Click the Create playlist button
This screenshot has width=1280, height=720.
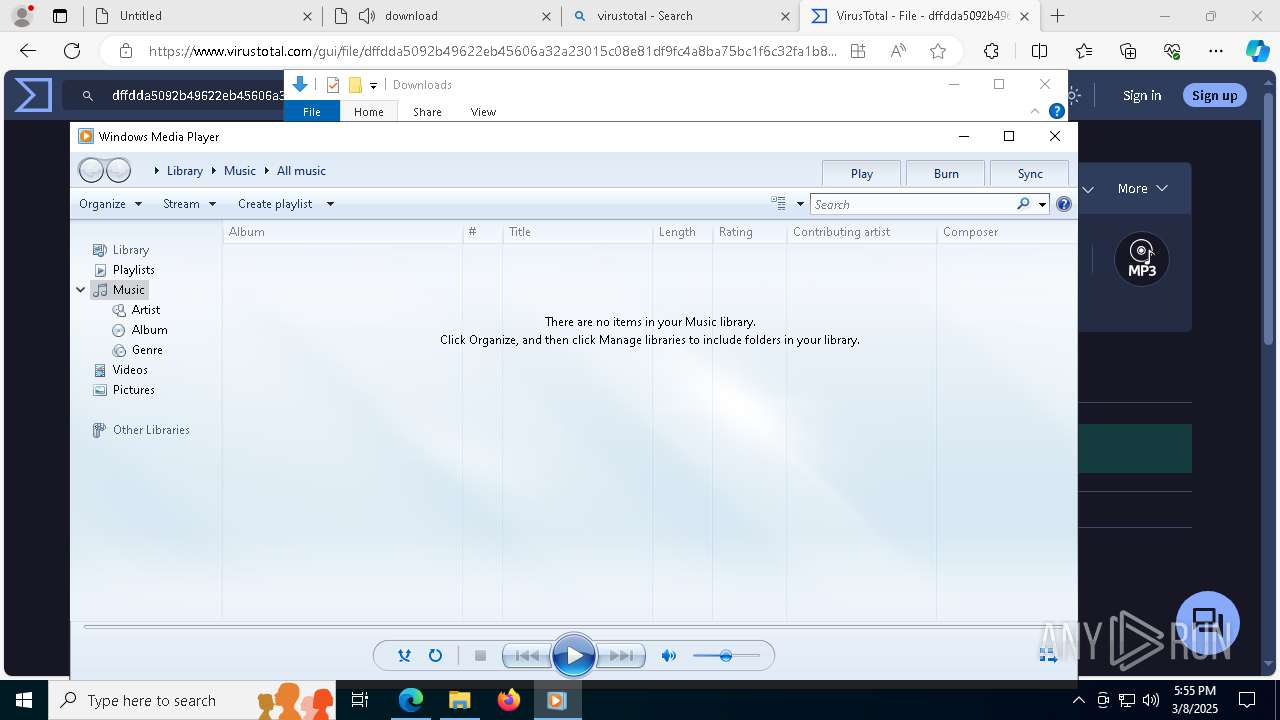tap(275, 204)
